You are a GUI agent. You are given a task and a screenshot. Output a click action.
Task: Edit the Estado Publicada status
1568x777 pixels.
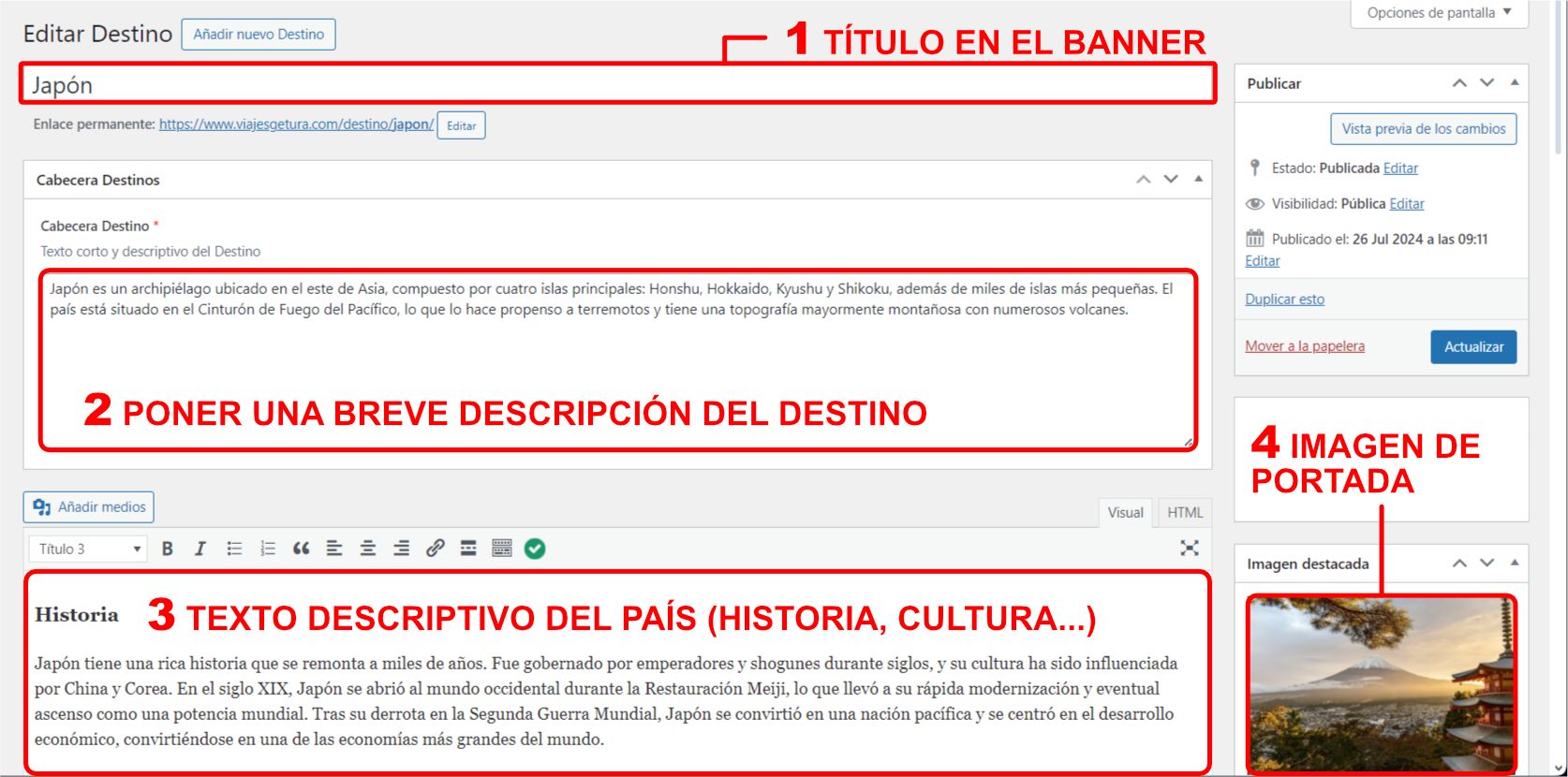click(1400, 169)
